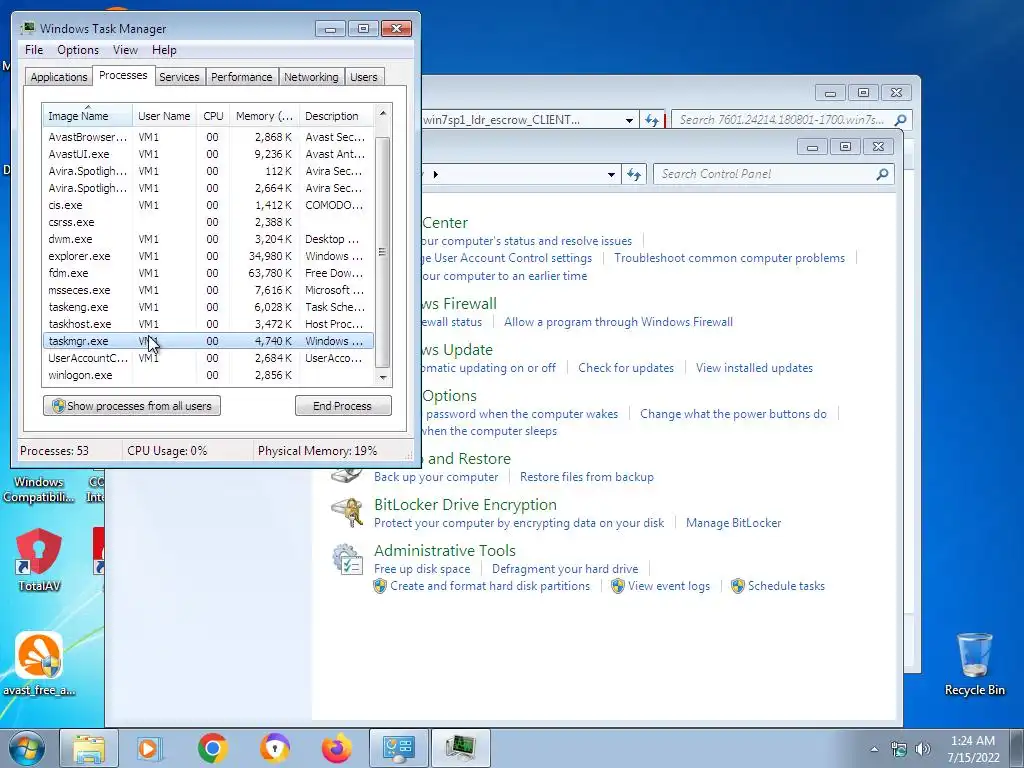Open the Recycle Bin desktop icon
This screenshot has height=768, width=1024.
pos(974,664)
